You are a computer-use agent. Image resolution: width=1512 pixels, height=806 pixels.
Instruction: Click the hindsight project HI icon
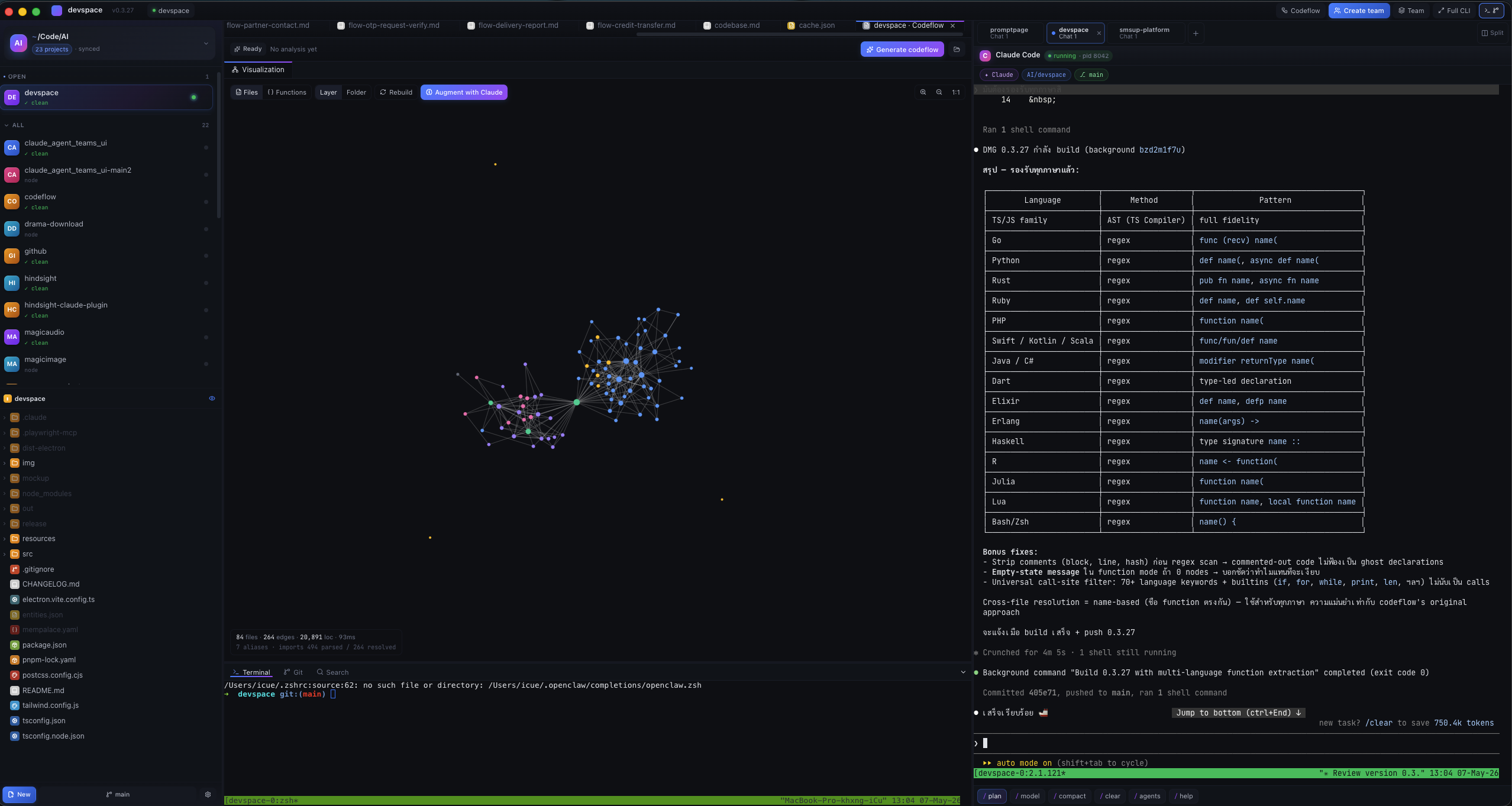[x=12, y=283]
